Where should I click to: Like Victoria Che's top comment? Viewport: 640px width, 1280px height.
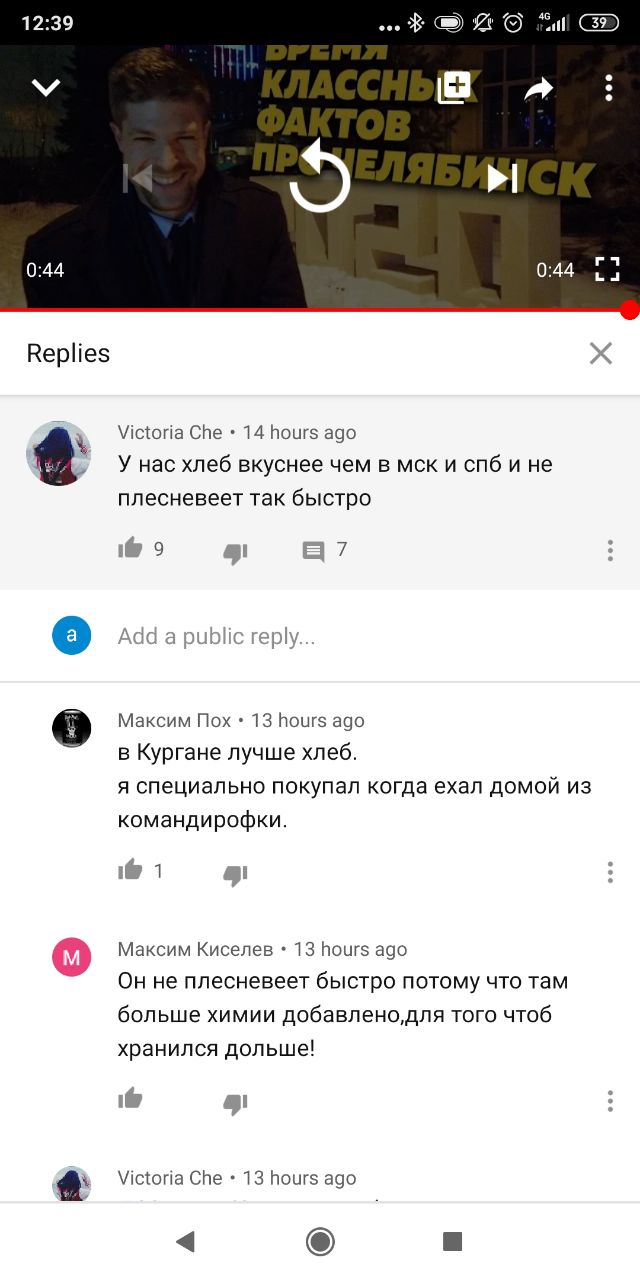pos(130,548)
